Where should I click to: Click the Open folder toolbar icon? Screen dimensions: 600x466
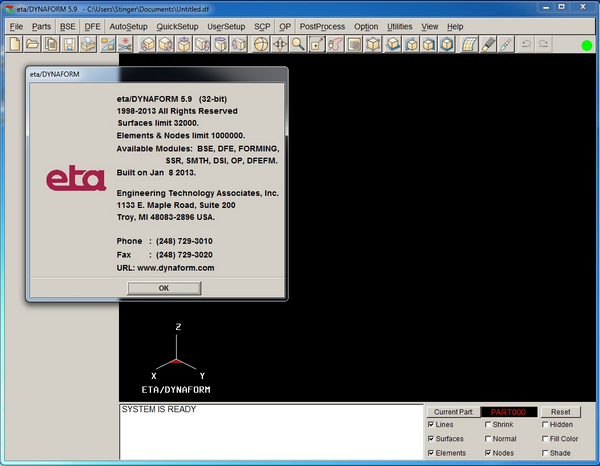32,44
